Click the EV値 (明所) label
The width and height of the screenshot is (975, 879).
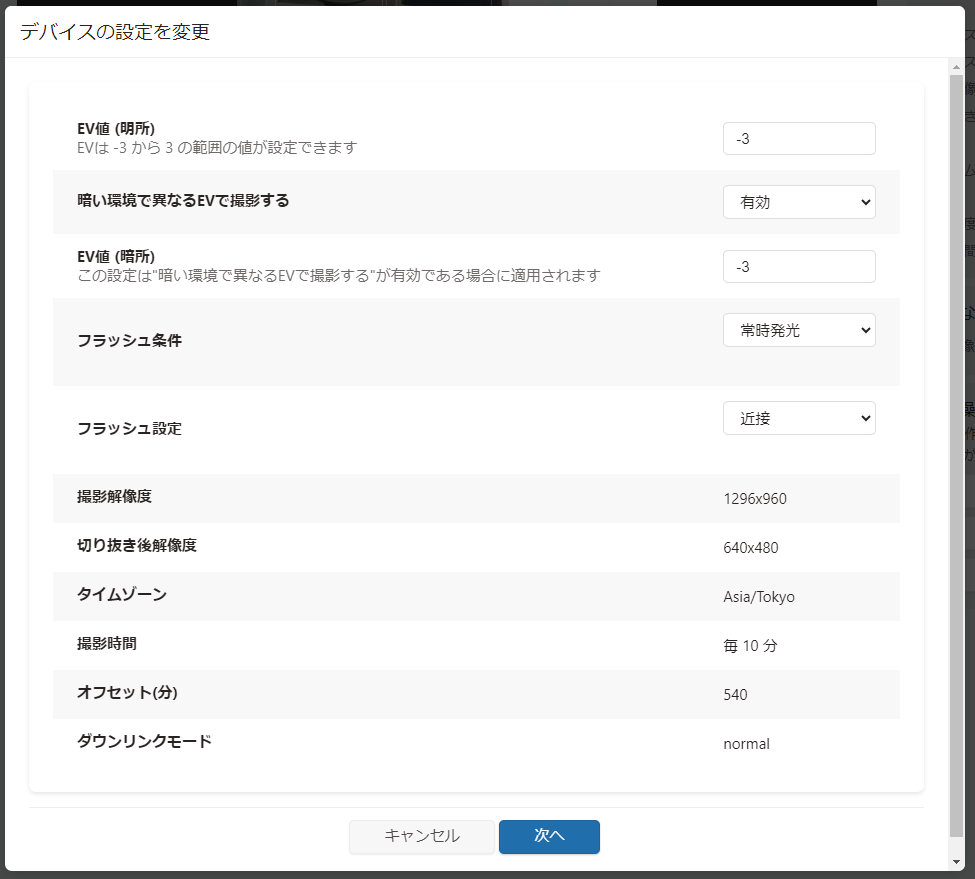tap(116, 129)
